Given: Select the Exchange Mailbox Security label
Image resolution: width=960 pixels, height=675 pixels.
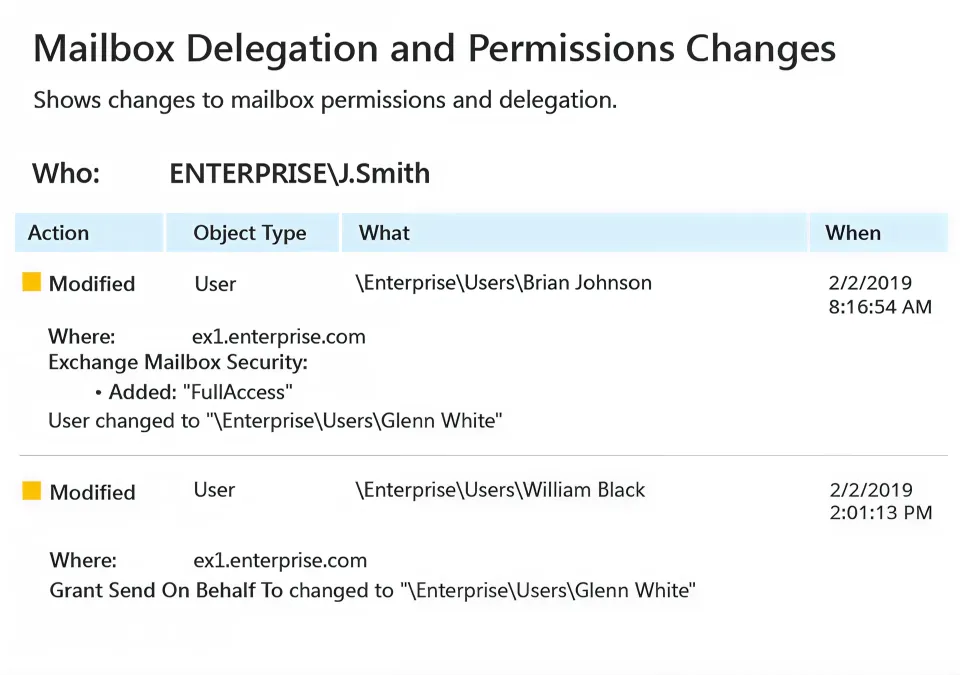Looking at the screenshot, I should [178, 362].
